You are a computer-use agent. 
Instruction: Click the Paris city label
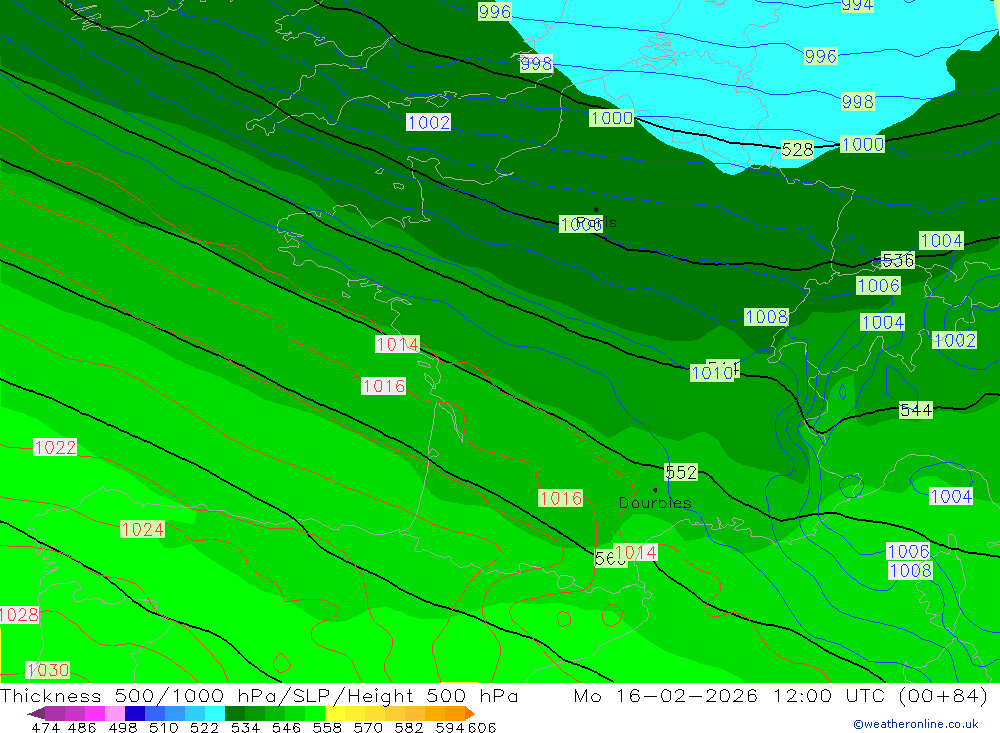597,223
